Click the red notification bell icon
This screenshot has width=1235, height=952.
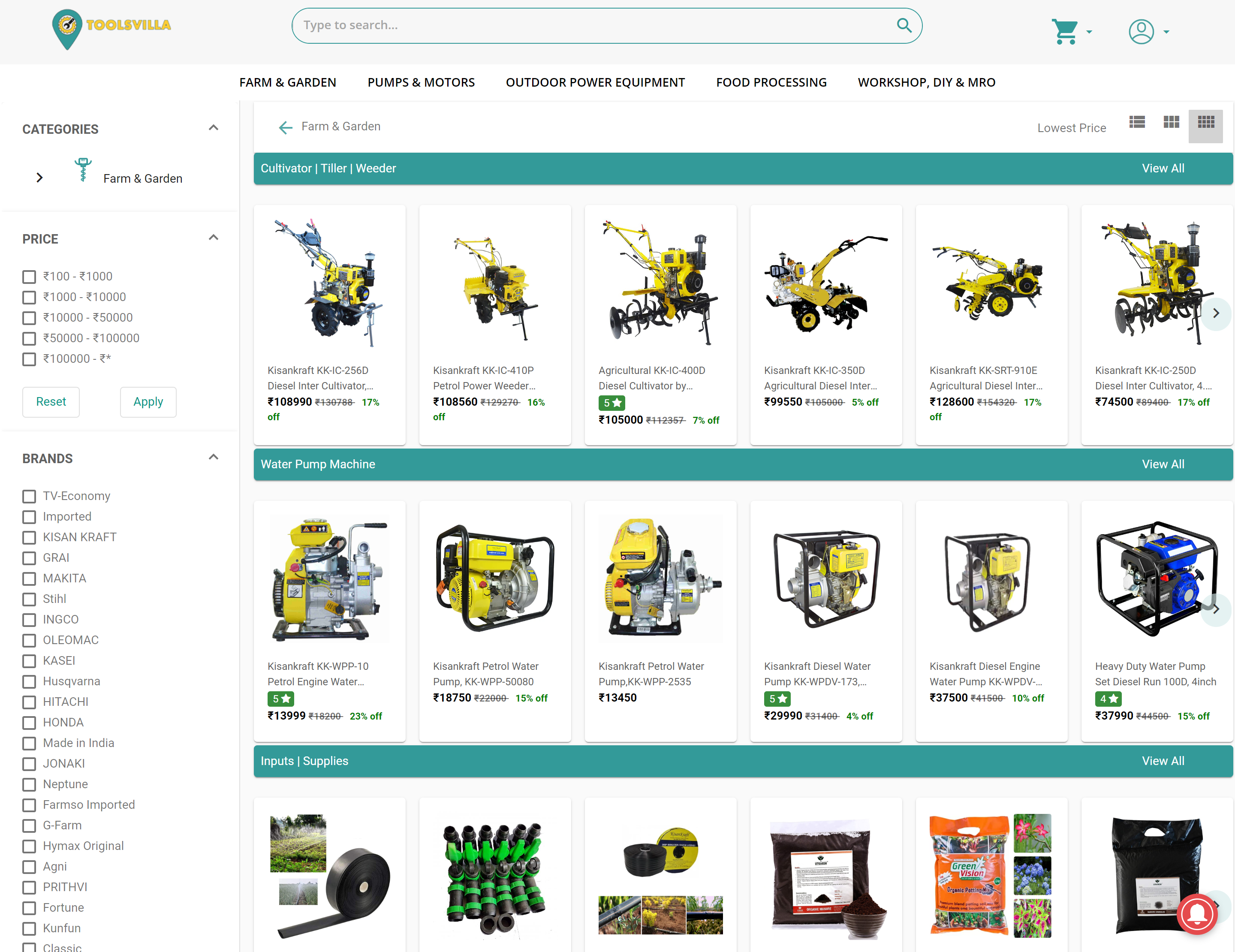pos(1197,913)
